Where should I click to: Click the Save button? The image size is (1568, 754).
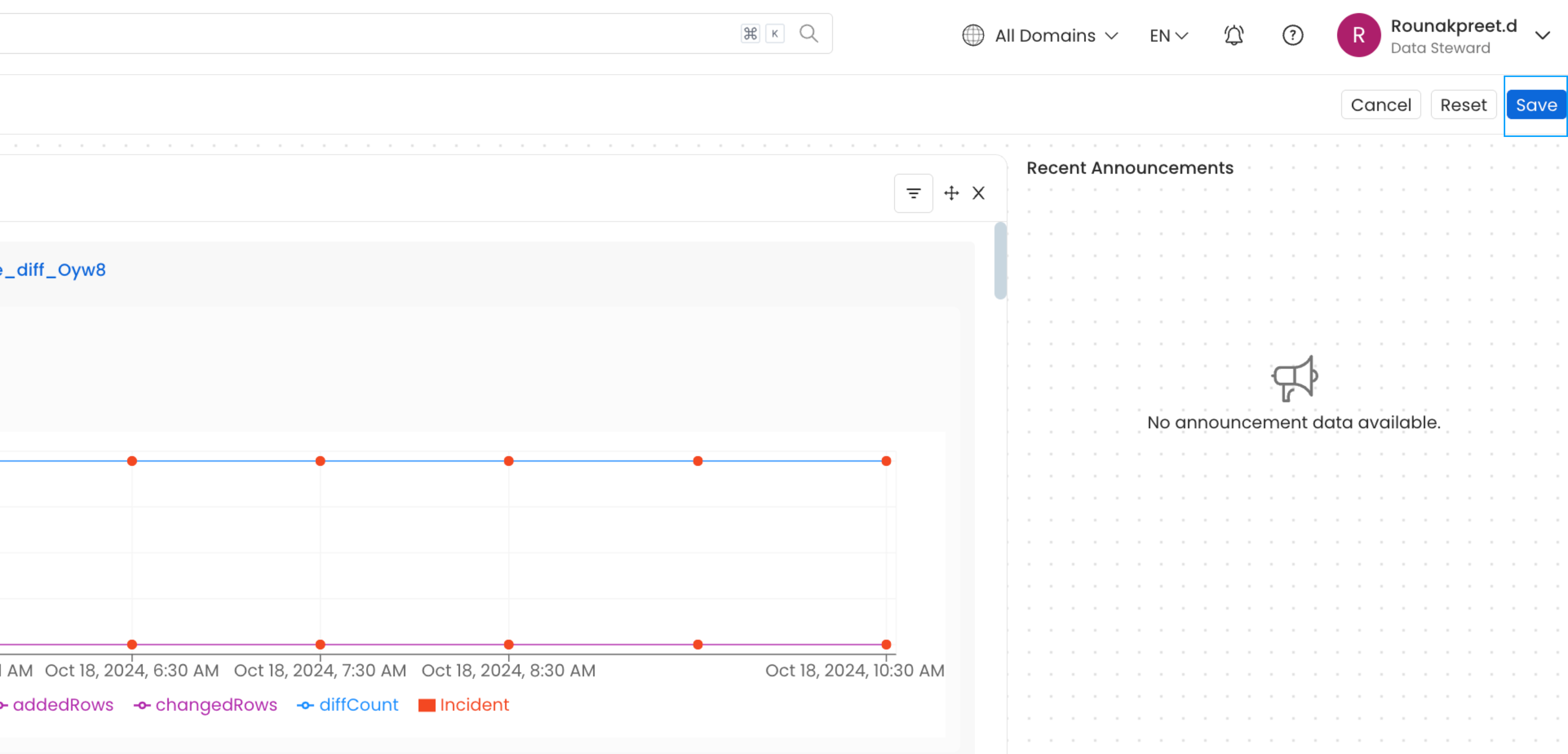(x=1536, y=105)
